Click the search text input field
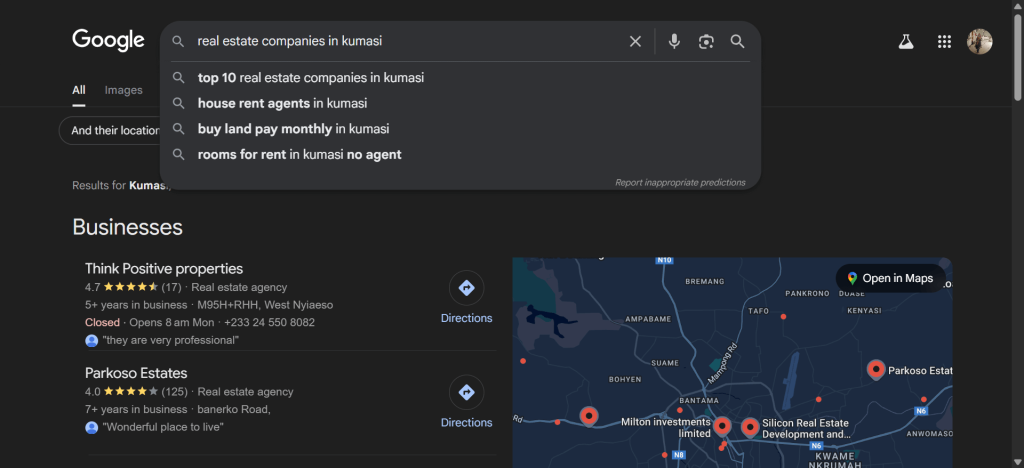The image size is (1024, 468). [x=408, y=41]
